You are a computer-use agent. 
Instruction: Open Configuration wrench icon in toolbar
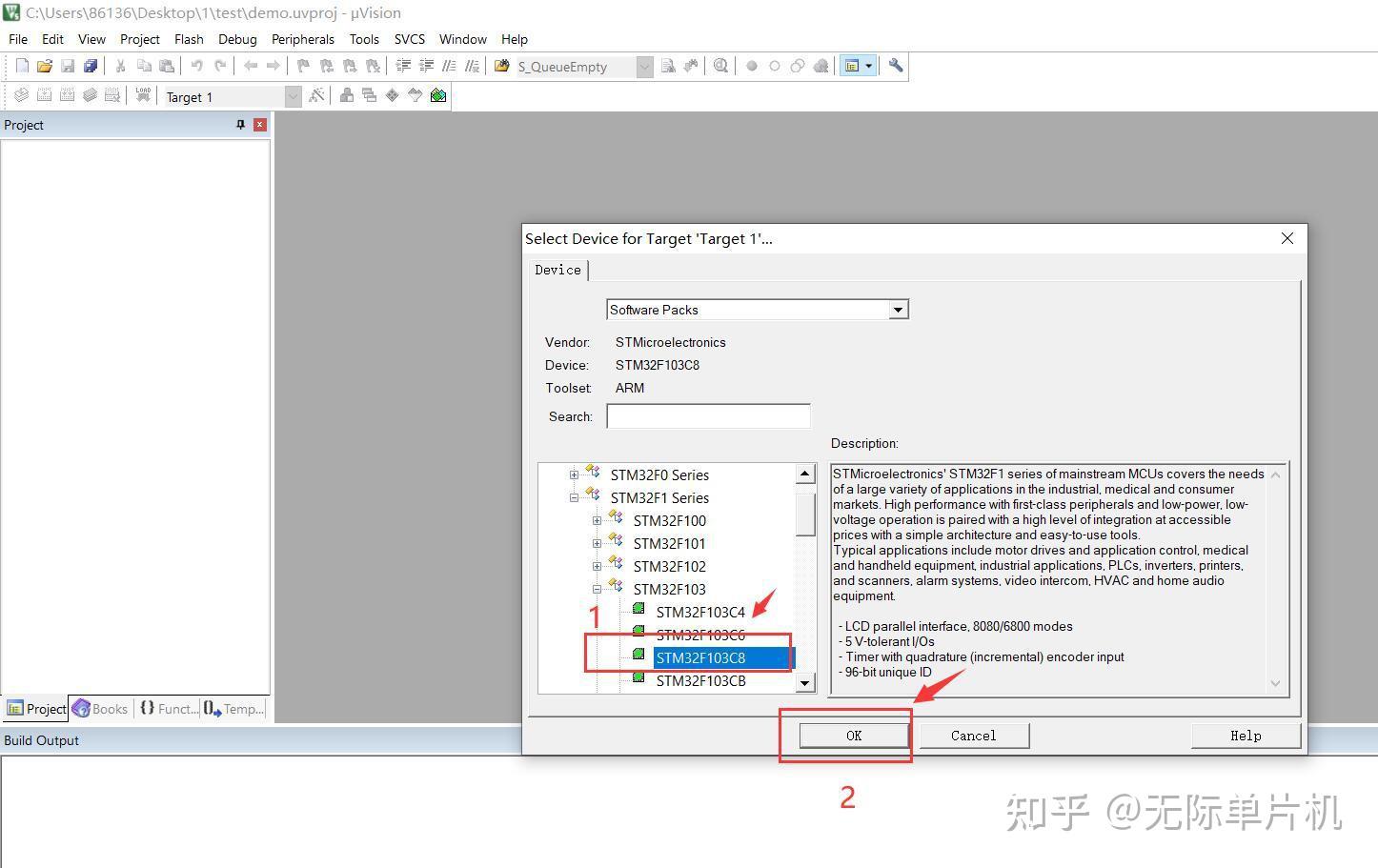tap(895, 66)
